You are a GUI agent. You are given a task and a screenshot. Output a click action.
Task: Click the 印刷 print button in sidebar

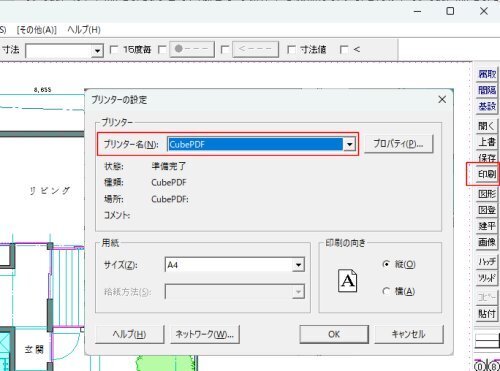tap(487, 174)
